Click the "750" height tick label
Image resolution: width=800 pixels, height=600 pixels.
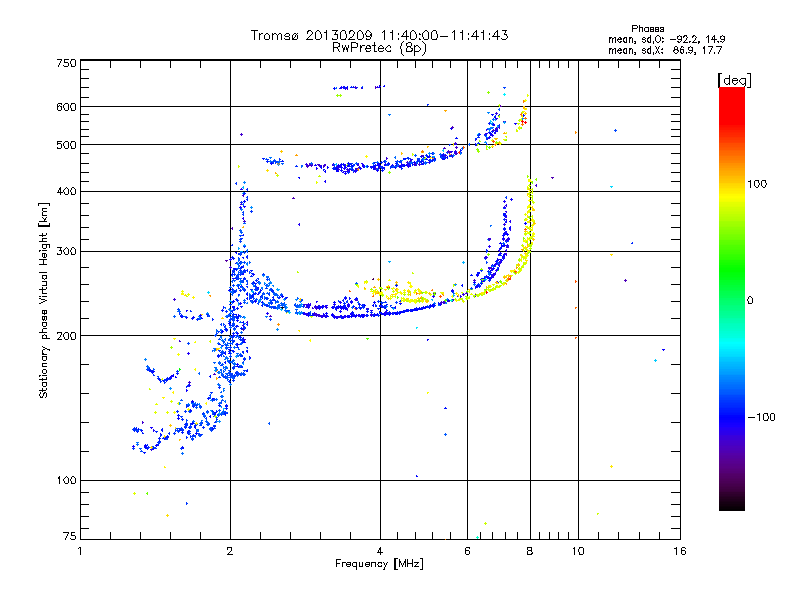(66, 63)
